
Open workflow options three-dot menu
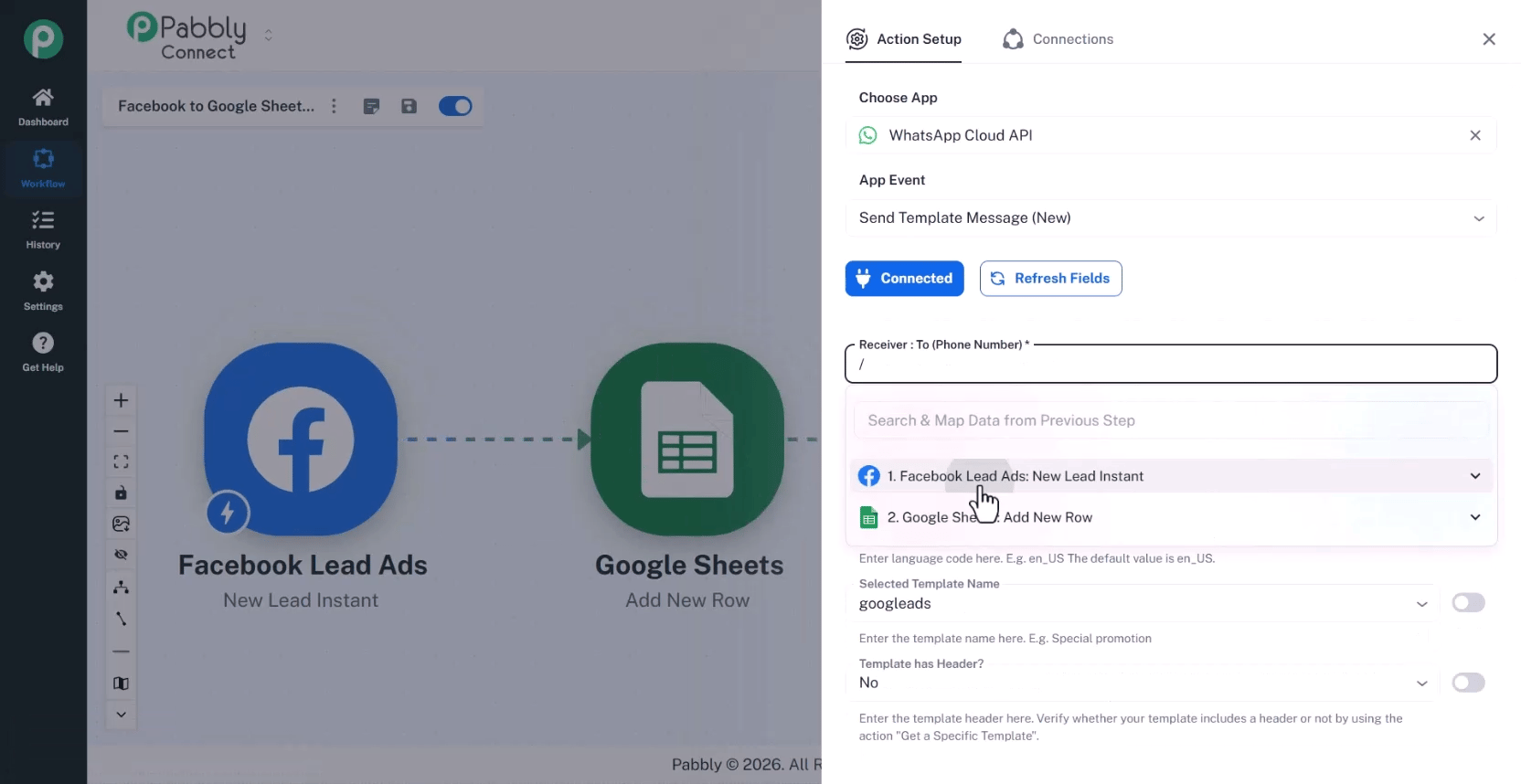(334, 106)
